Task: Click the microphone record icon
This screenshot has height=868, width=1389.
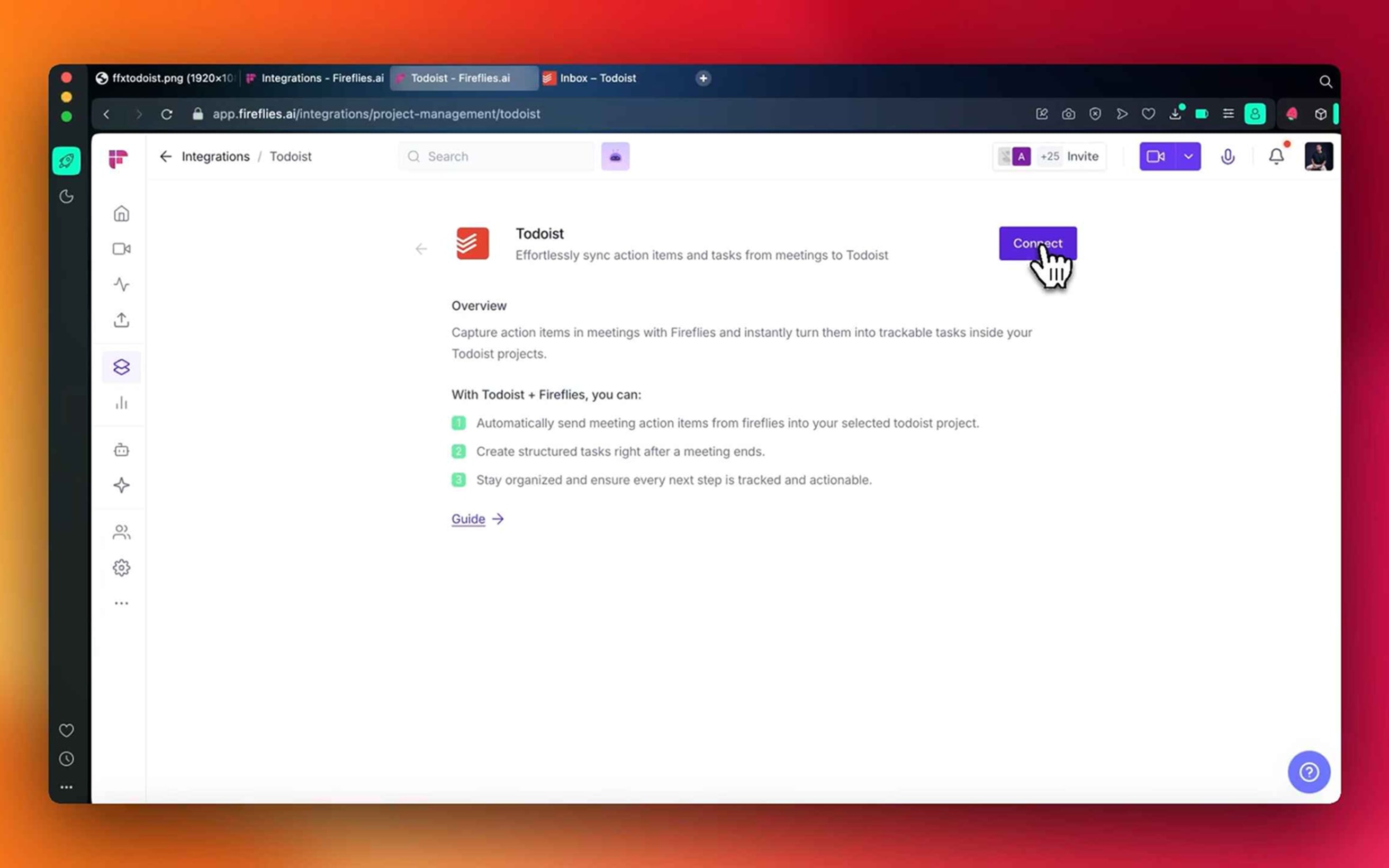Action: pos(1227,156)
